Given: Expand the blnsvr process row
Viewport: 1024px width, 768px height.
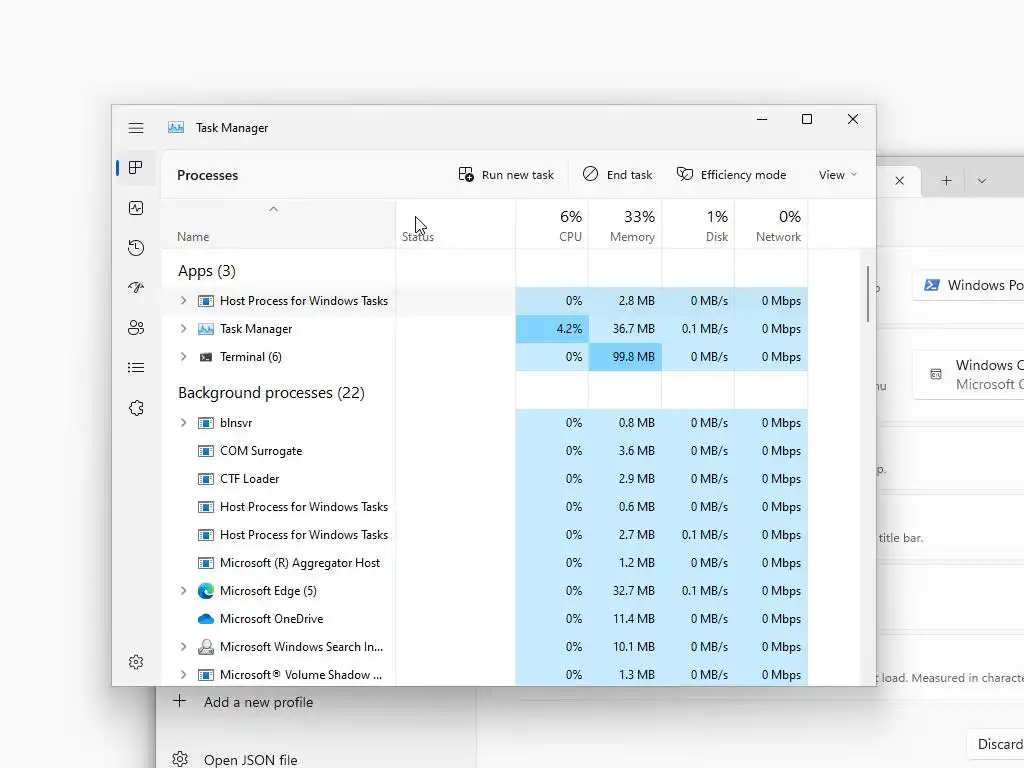Looking at the screenshot, I should pos(184,423).
